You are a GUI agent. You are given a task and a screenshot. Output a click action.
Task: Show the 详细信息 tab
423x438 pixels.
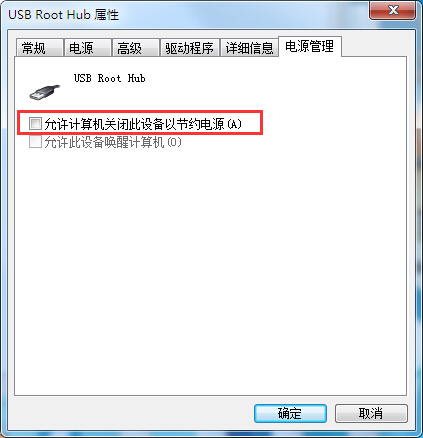tap(249, 48)
